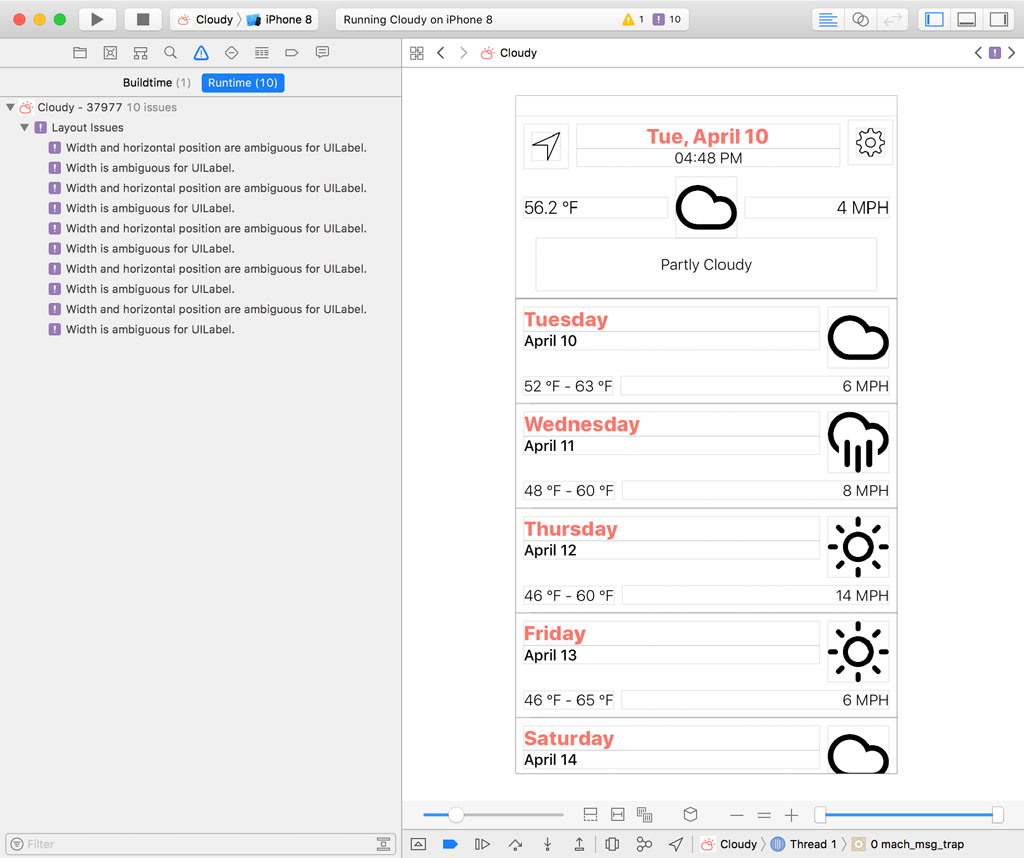Viewport: 1024px width, 858px height.
Task: Collapse the Layout Issues group
Action: point(25,128)
